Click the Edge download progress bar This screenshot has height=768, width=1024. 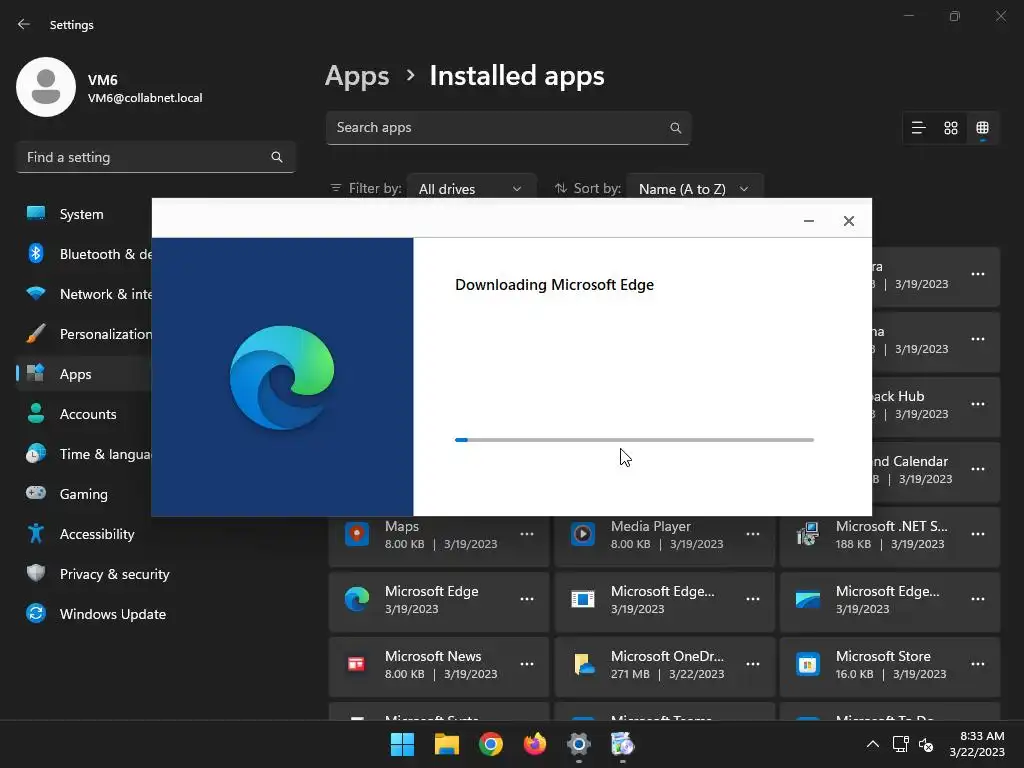pos(634,440)
